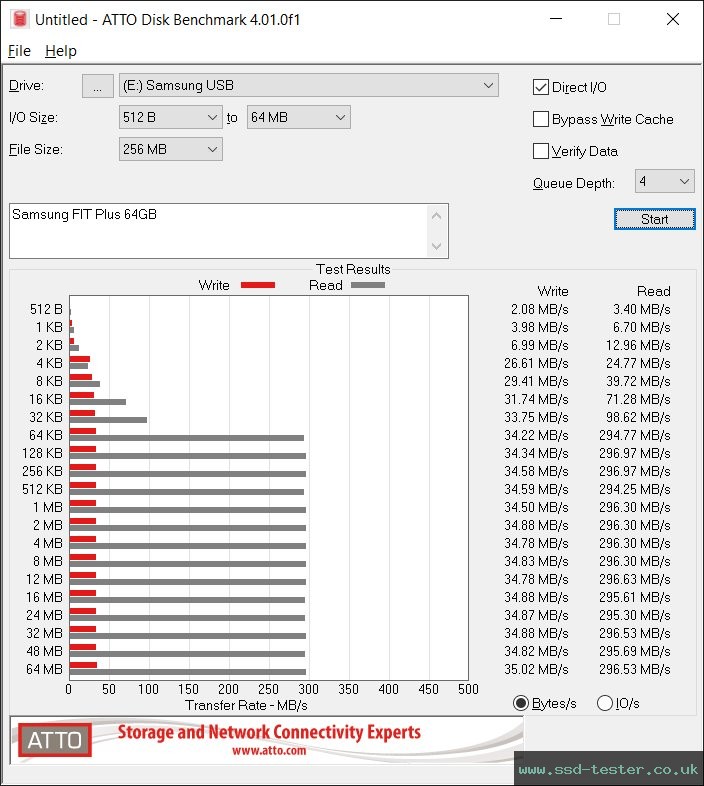Click the description box scroll up arrow
The image size is (704, 786).
click(x=436, y=216)
